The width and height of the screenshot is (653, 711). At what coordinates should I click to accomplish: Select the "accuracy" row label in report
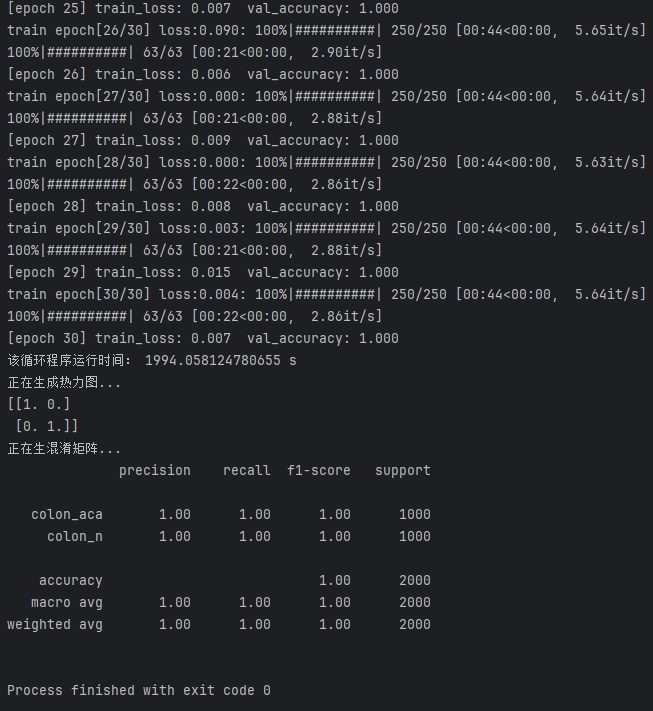coord(70,580)
